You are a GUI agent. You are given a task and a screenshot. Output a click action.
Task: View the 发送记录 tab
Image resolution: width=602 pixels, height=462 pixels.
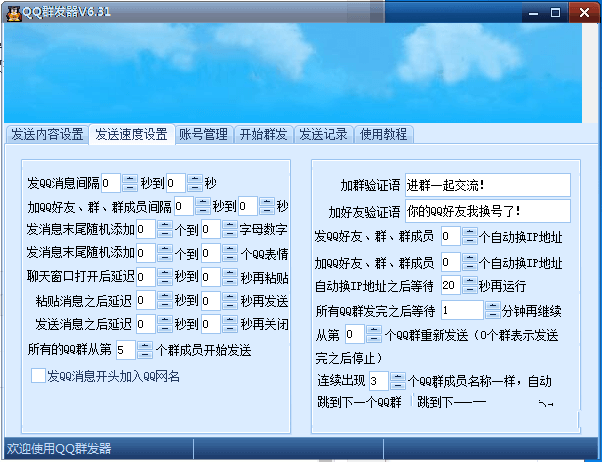[x=324, y=134]
